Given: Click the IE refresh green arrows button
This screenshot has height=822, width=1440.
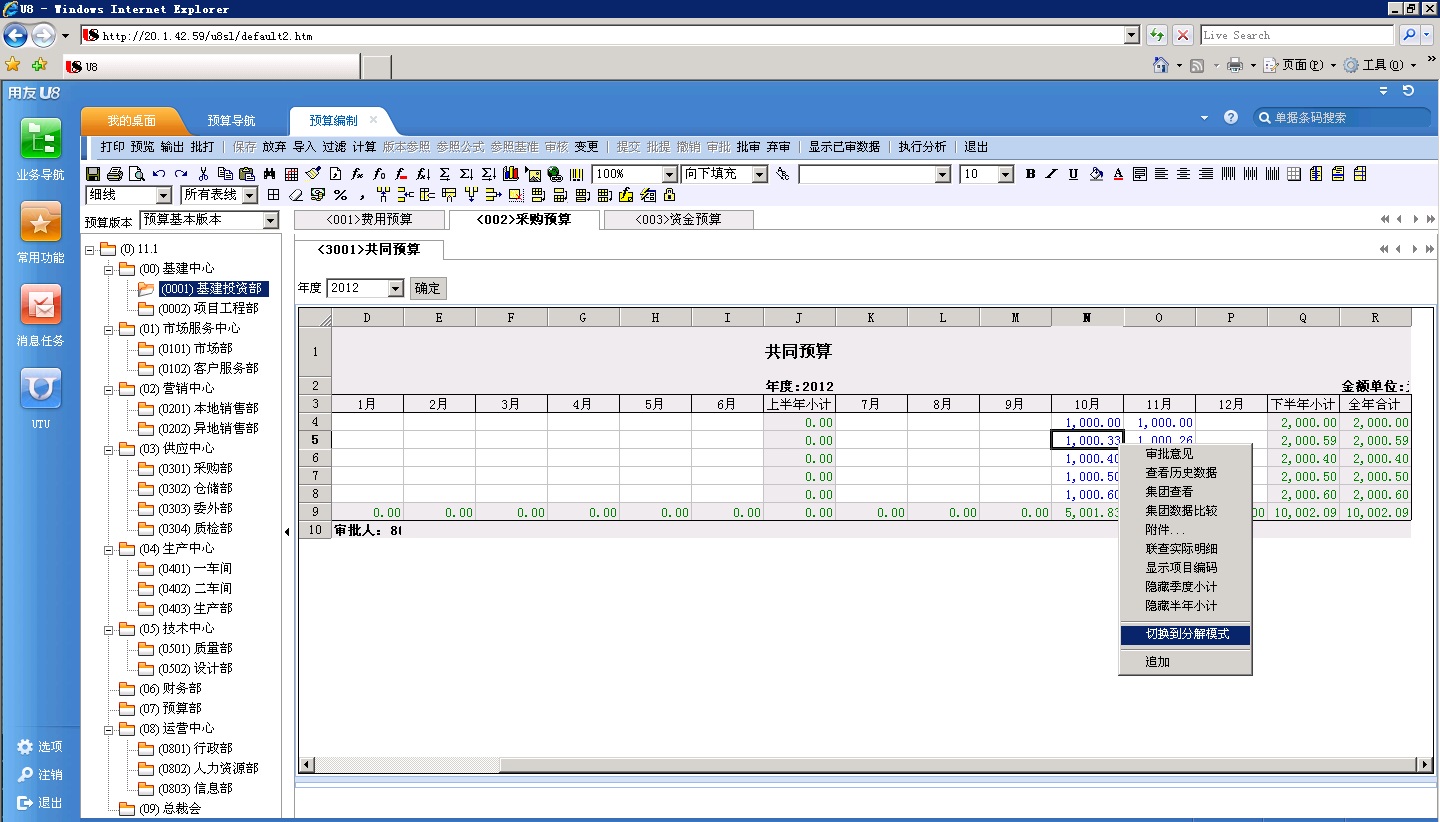Looking at the screenshot, I should [1157, 35].
